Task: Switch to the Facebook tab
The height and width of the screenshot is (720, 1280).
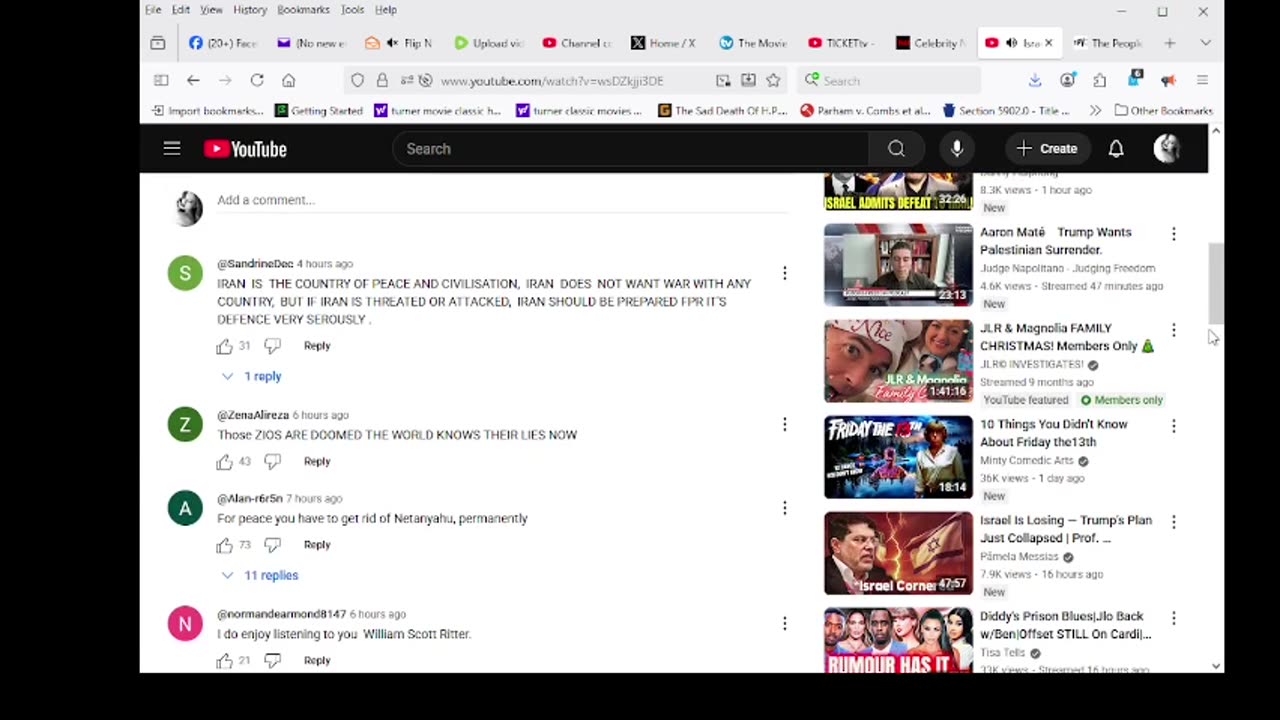Action: pos(223,43)
